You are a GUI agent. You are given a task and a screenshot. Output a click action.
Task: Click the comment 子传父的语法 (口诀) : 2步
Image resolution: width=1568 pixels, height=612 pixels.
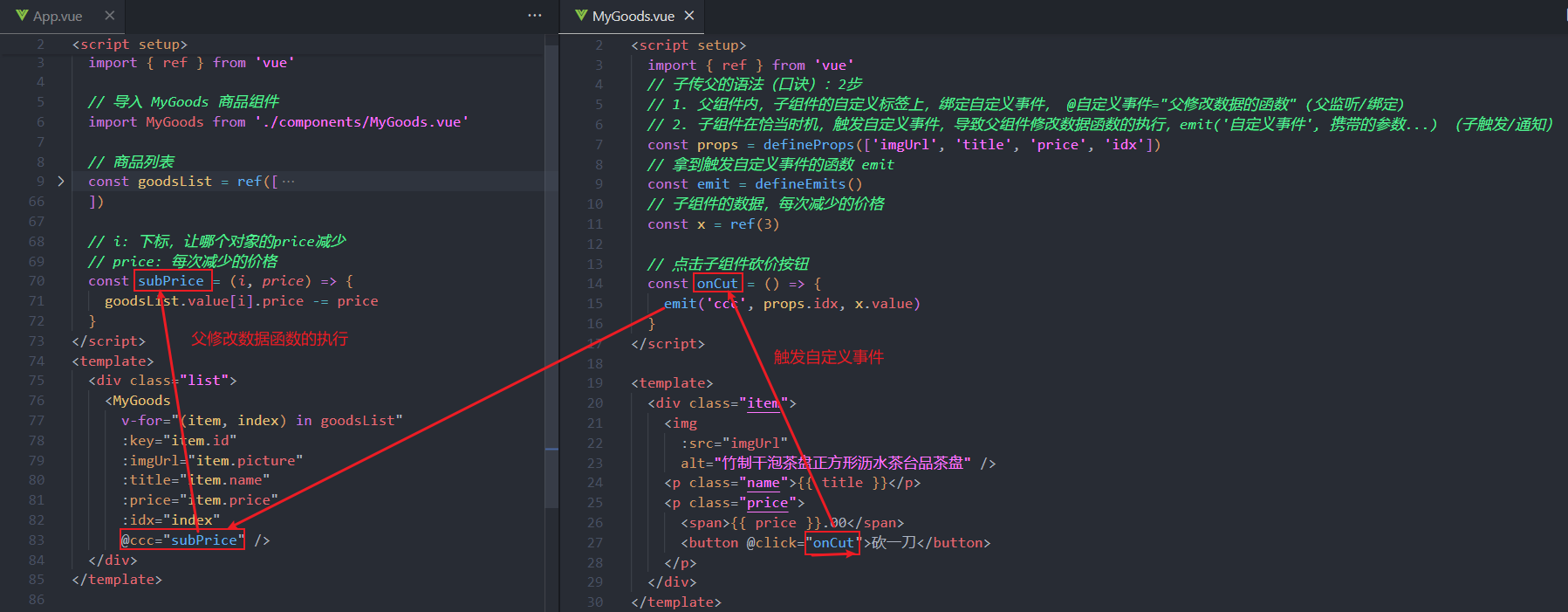(755, 85)
